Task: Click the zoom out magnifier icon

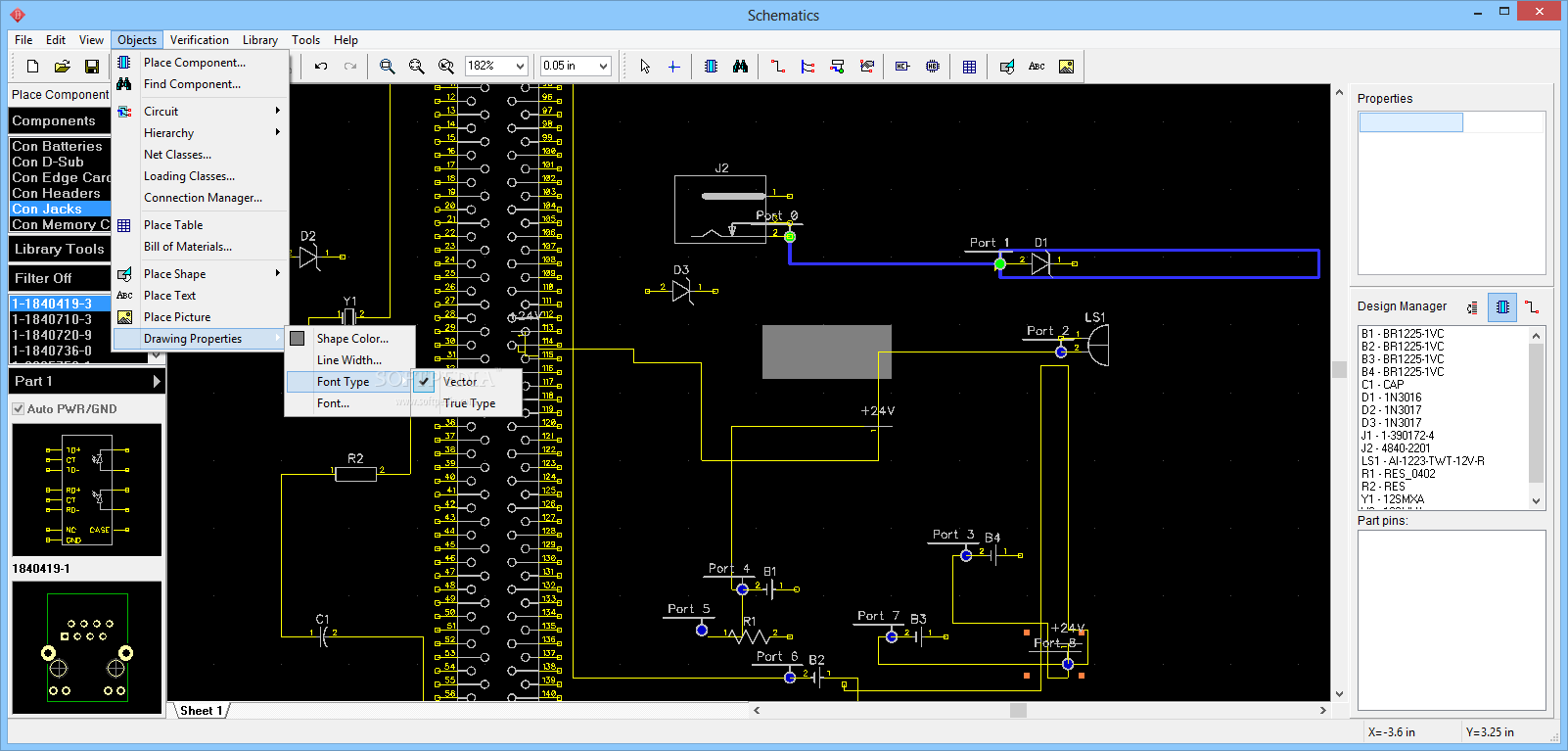Action: tap(417, 67)
